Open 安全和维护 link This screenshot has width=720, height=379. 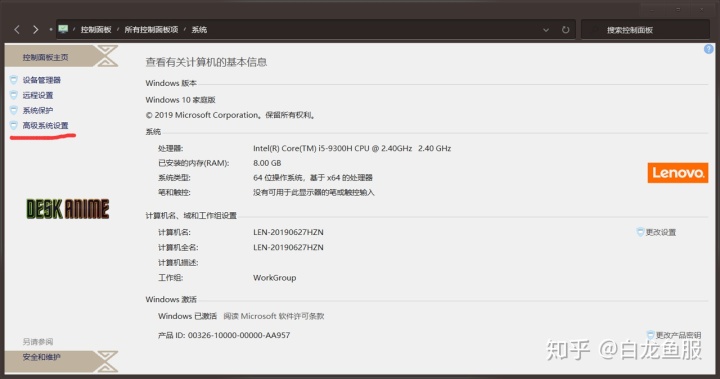pos(42,357)
